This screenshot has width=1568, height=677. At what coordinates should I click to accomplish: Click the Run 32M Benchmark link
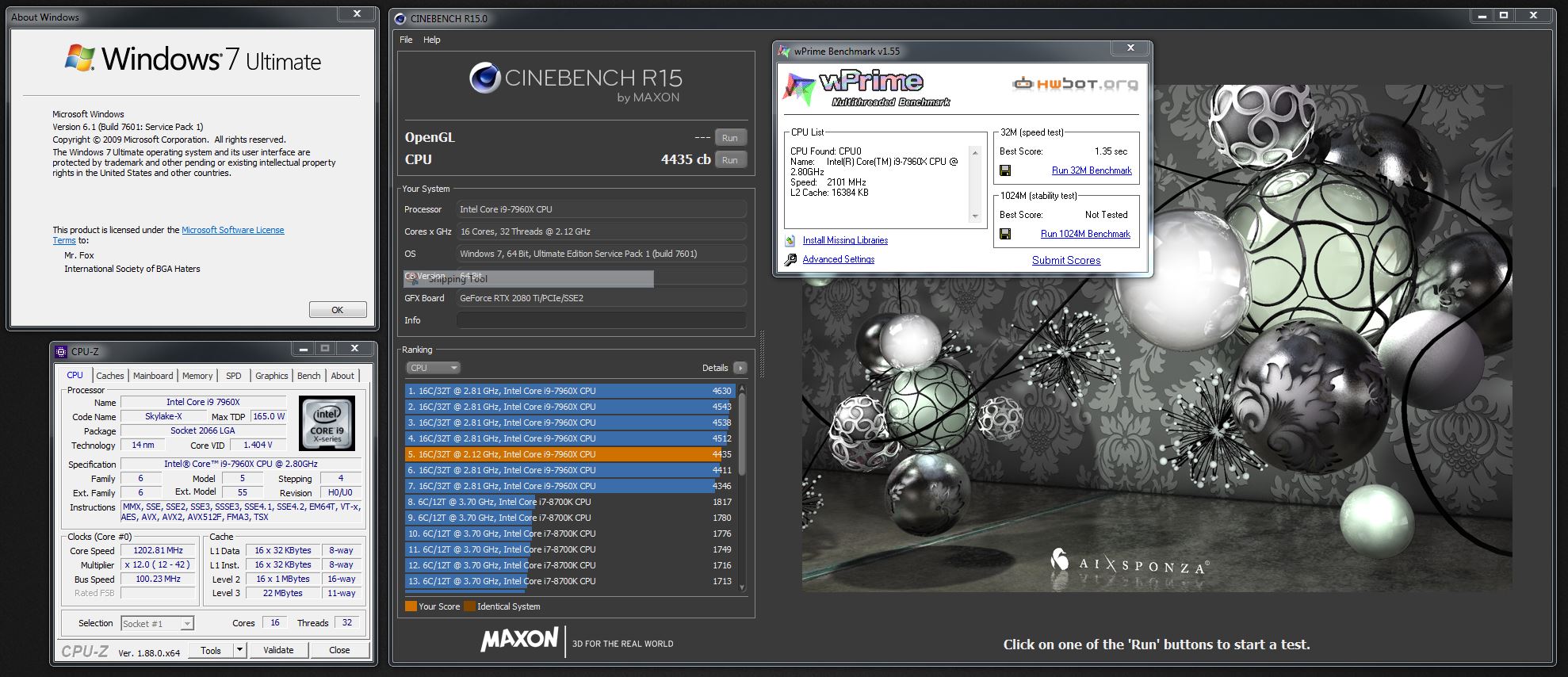(1092, 170)
